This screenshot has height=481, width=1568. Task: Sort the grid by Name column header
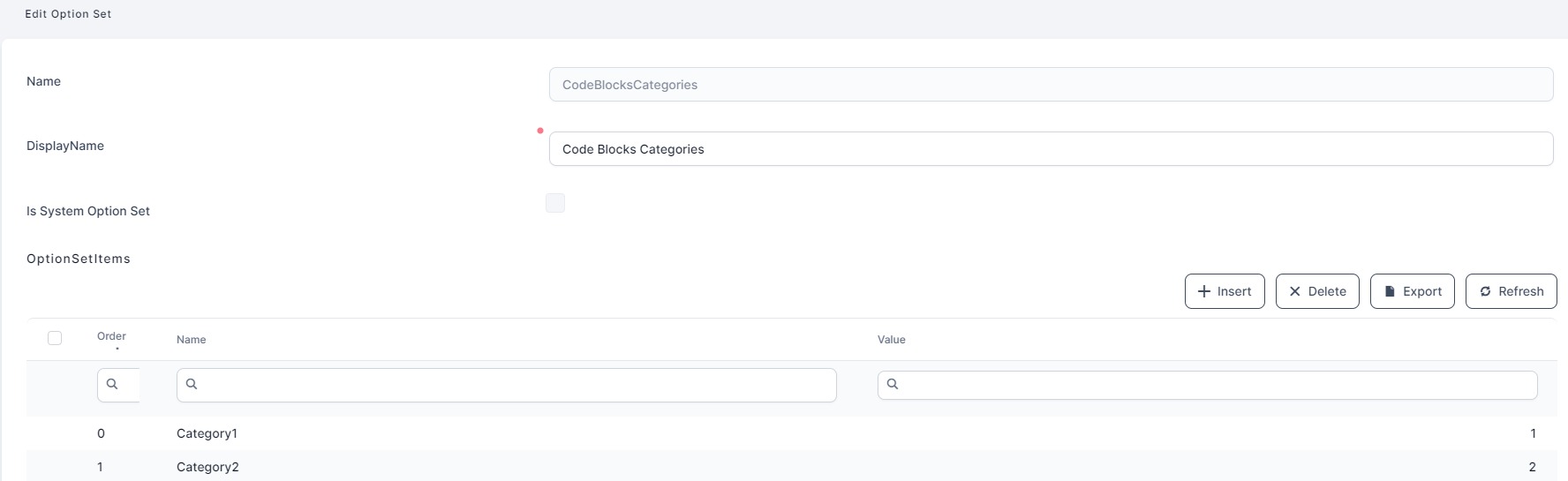point(191,340)
